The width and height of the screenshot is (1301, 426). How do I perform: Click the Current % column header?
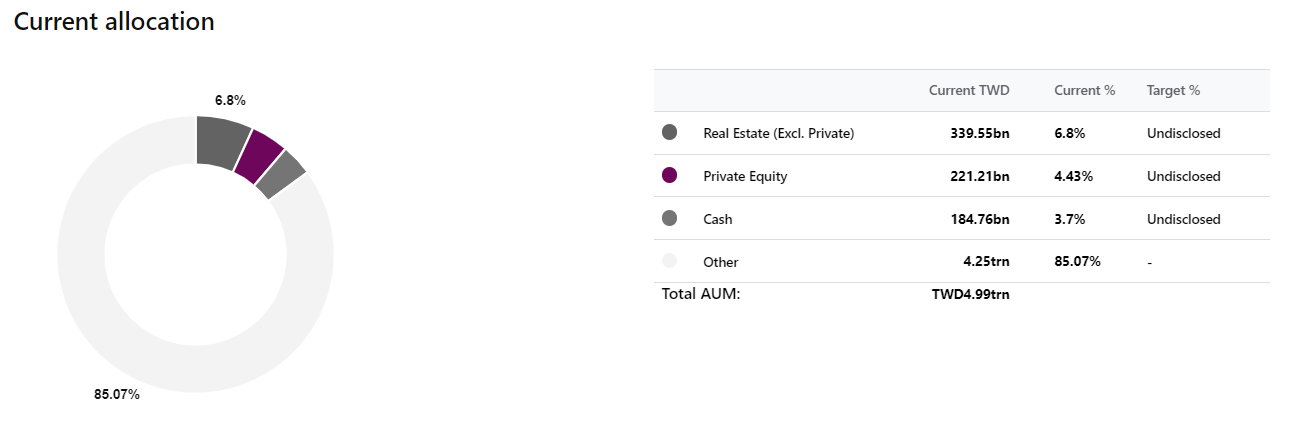(x=1084, y=90)
